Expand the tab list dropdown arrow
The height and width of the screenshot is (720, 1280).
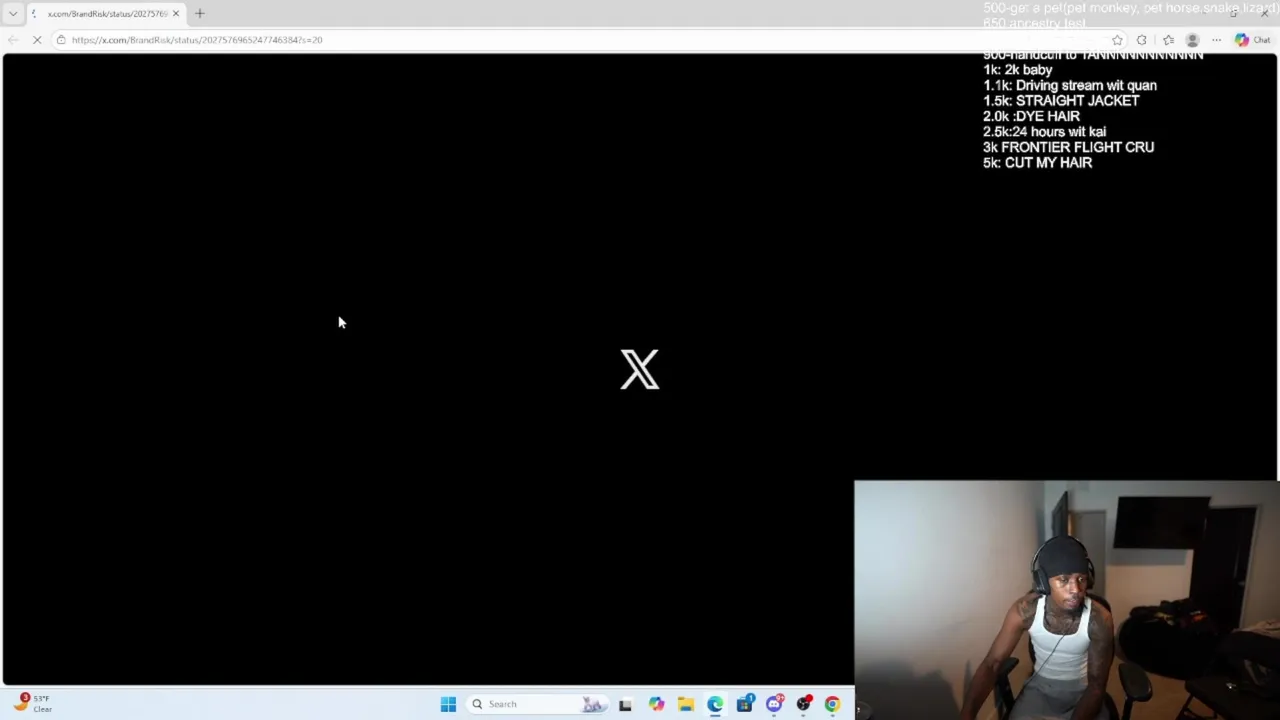pos(12,13)
